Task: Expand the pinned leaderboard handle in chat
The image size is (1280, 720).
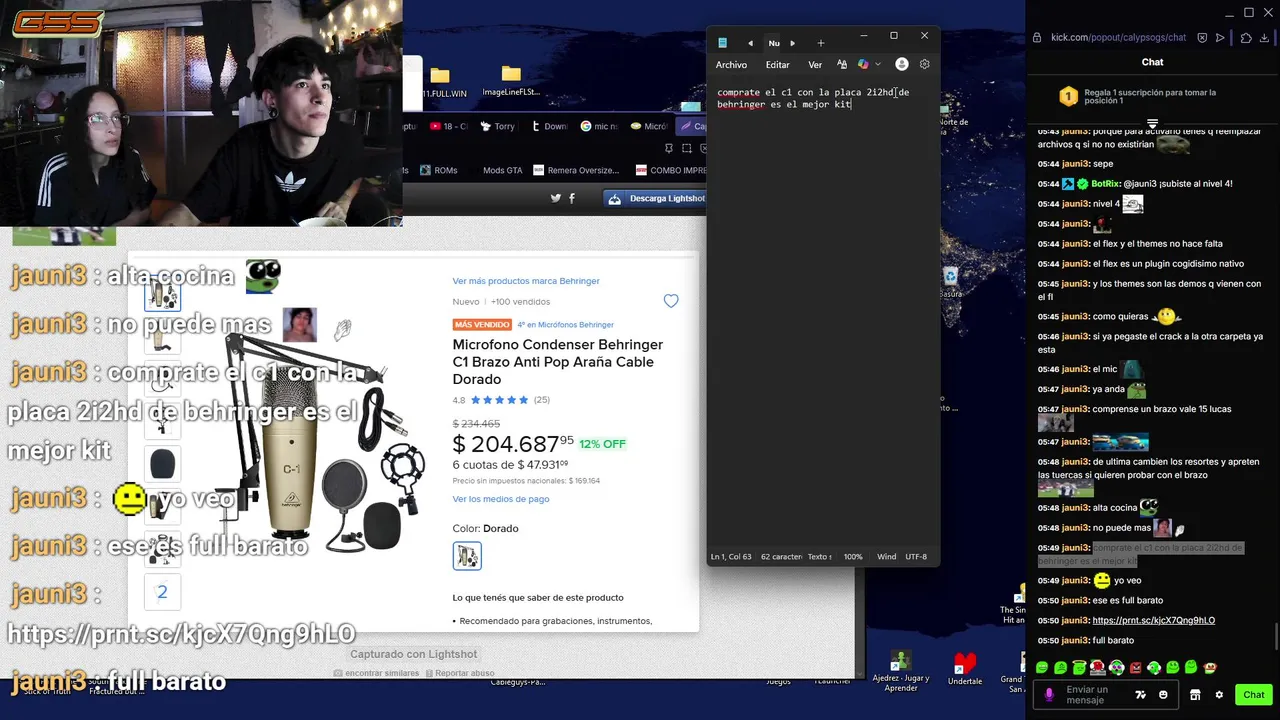Action: pos(1152,124)
